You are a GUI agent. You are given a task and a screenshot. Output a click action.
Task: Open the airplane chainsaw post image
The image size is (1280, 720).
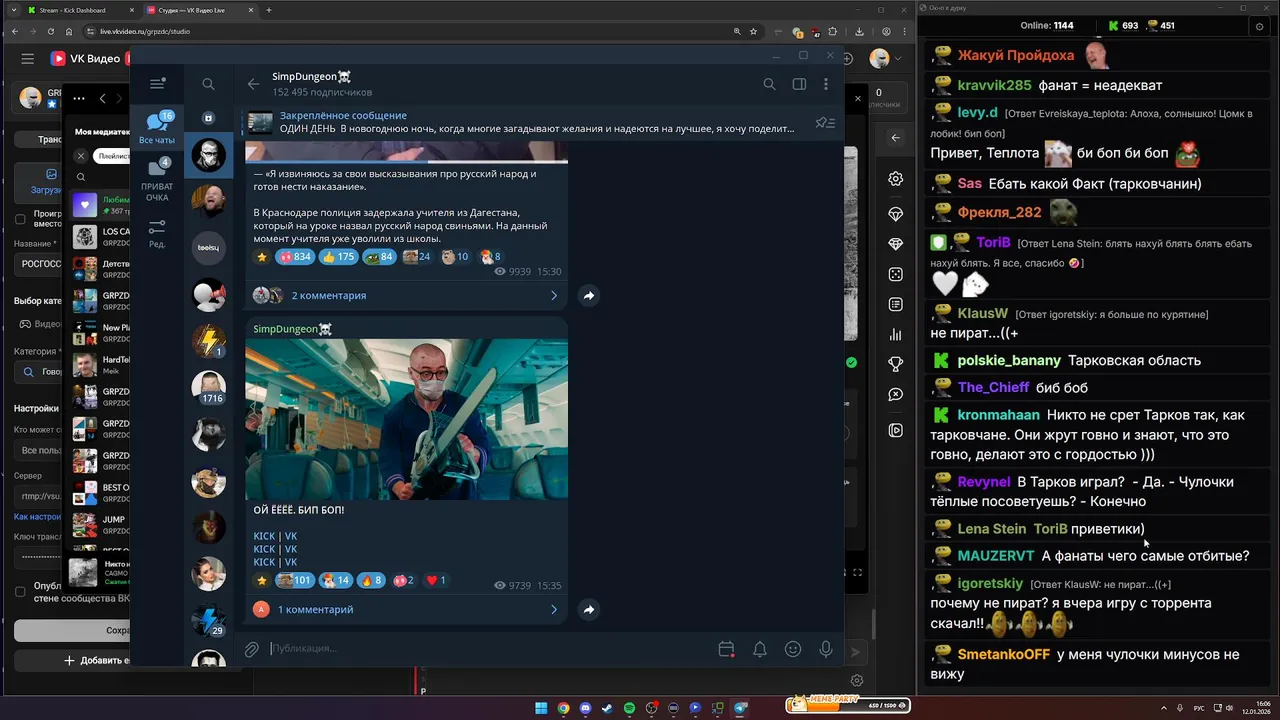(x=406, y=419)
